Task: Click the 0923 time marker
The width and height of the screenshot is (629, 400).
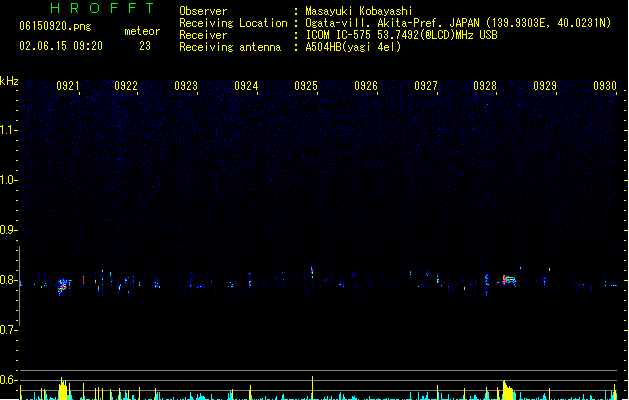Action: click(186, 86)
